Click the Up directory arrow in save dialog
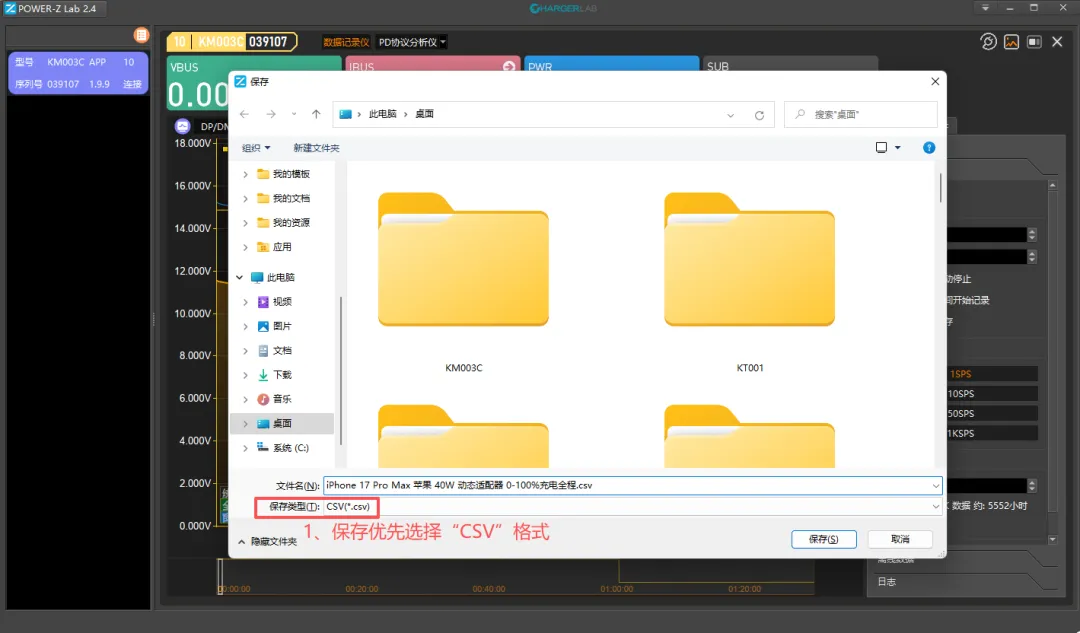1080x633 pixels. click(x=316, y=114)
